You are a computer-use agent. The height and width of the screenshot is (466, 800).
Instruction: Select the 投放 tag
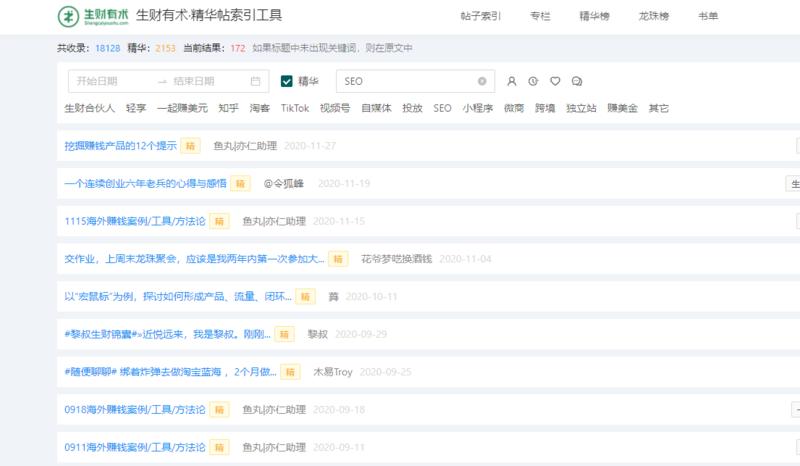(x=412, y=108)
